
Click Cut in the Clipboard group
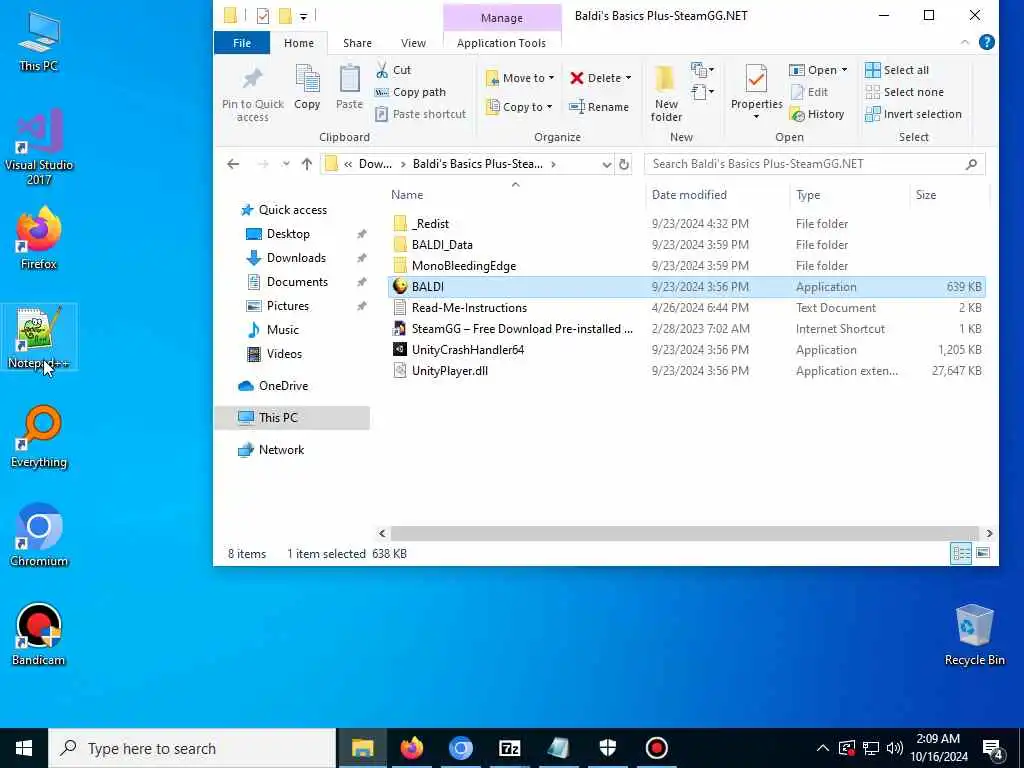(393, 70)
